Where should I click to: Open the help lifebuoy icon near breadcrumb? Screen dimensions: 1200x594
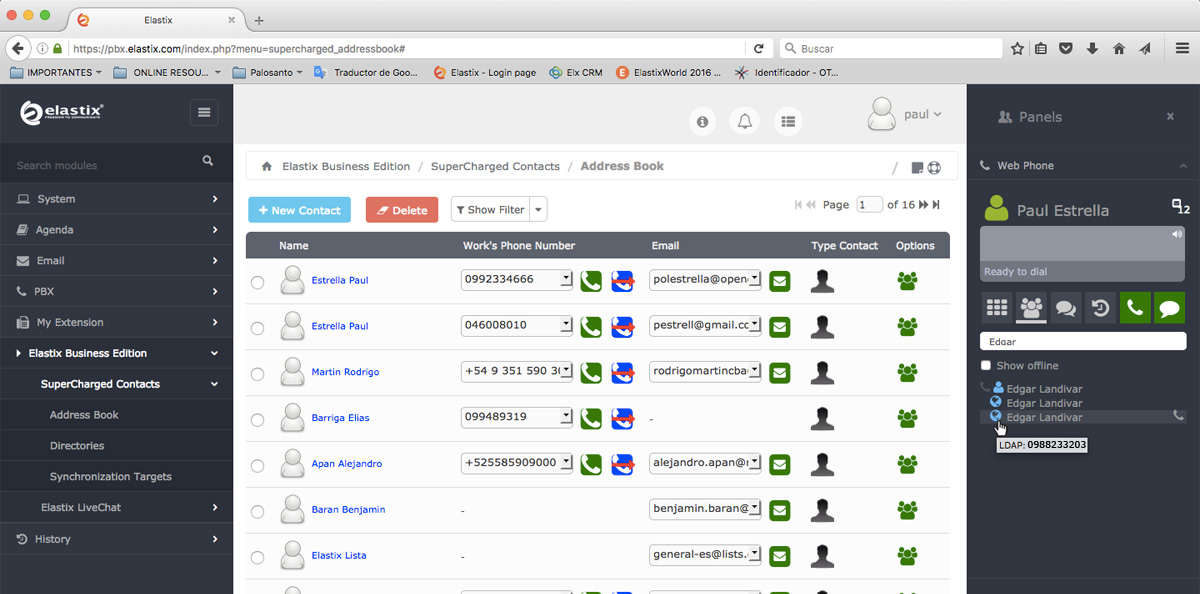(934, 168)
